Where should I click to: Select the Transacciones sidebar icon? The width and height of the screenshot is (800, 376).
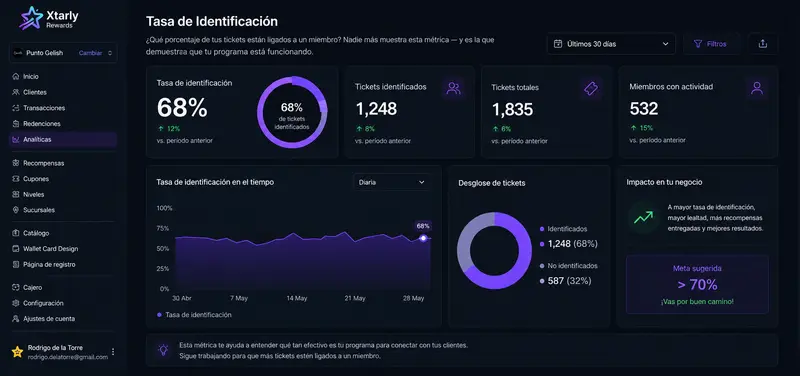pos(15,108)
